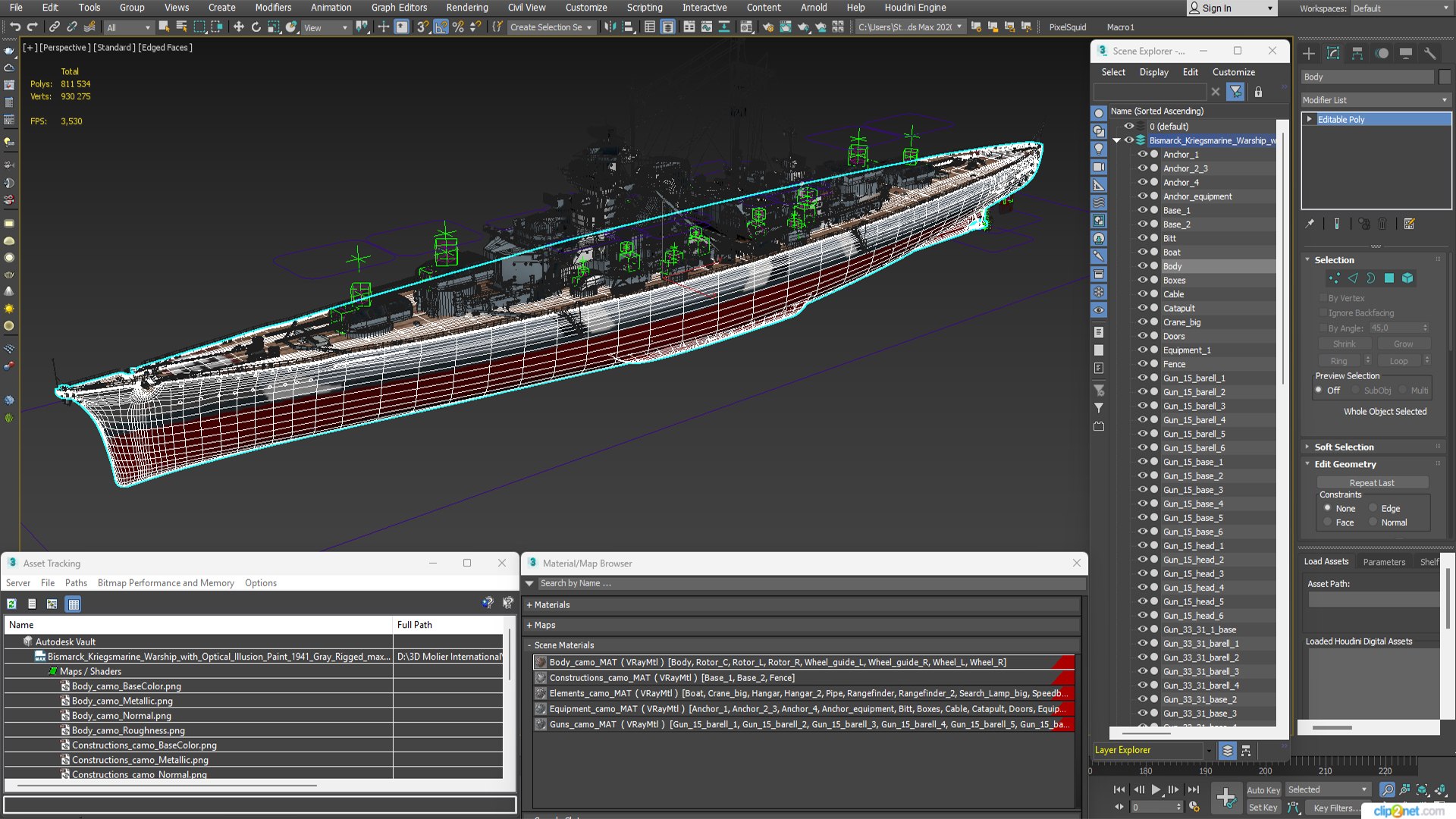Click the Sign In button
This screenshot has height=819, width=1456.
click(1232, 8)
